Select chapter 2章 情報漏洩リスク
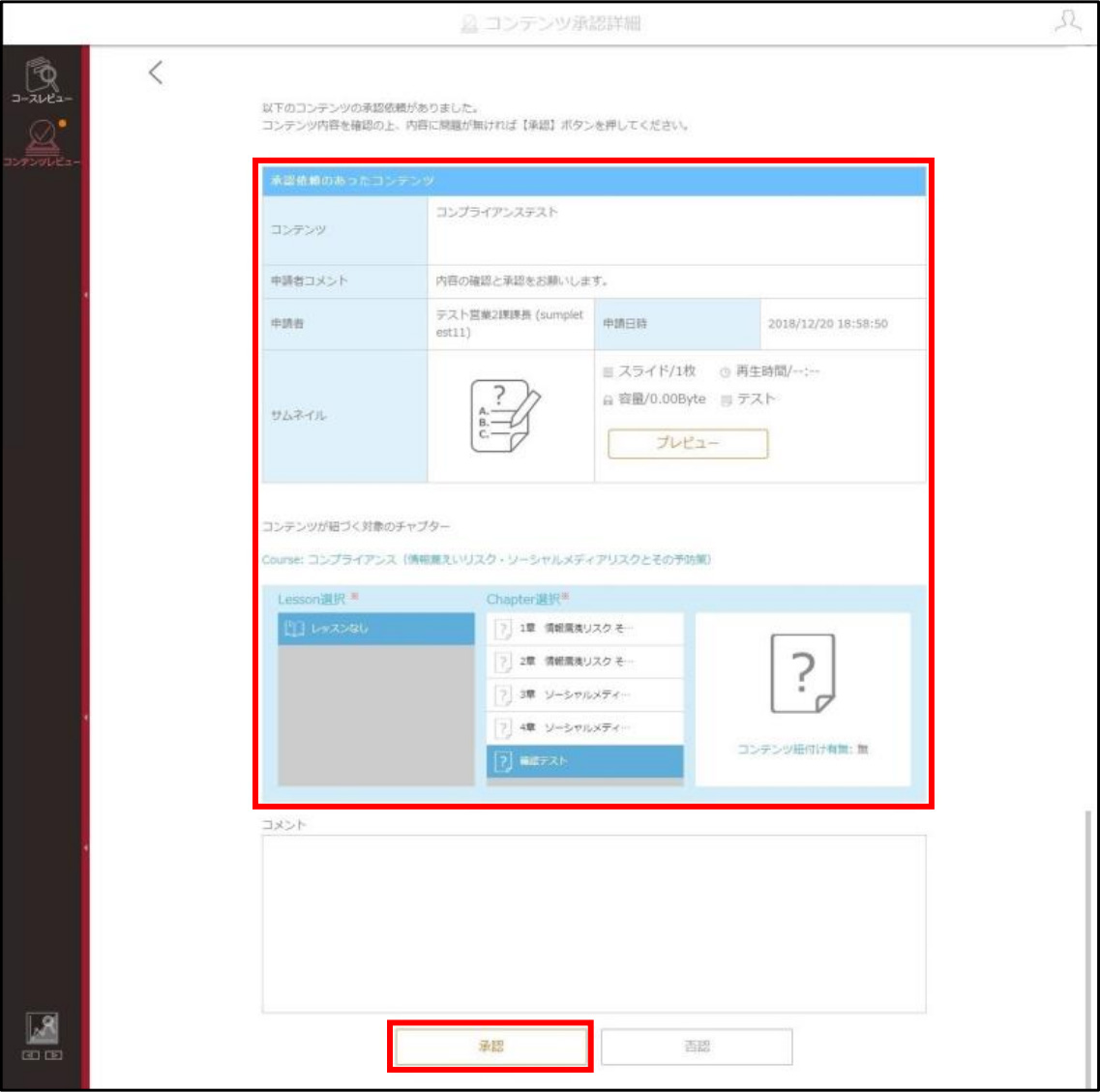Image resolution: width=1100 pixels, height=1092 pixels. pos(584,662)
